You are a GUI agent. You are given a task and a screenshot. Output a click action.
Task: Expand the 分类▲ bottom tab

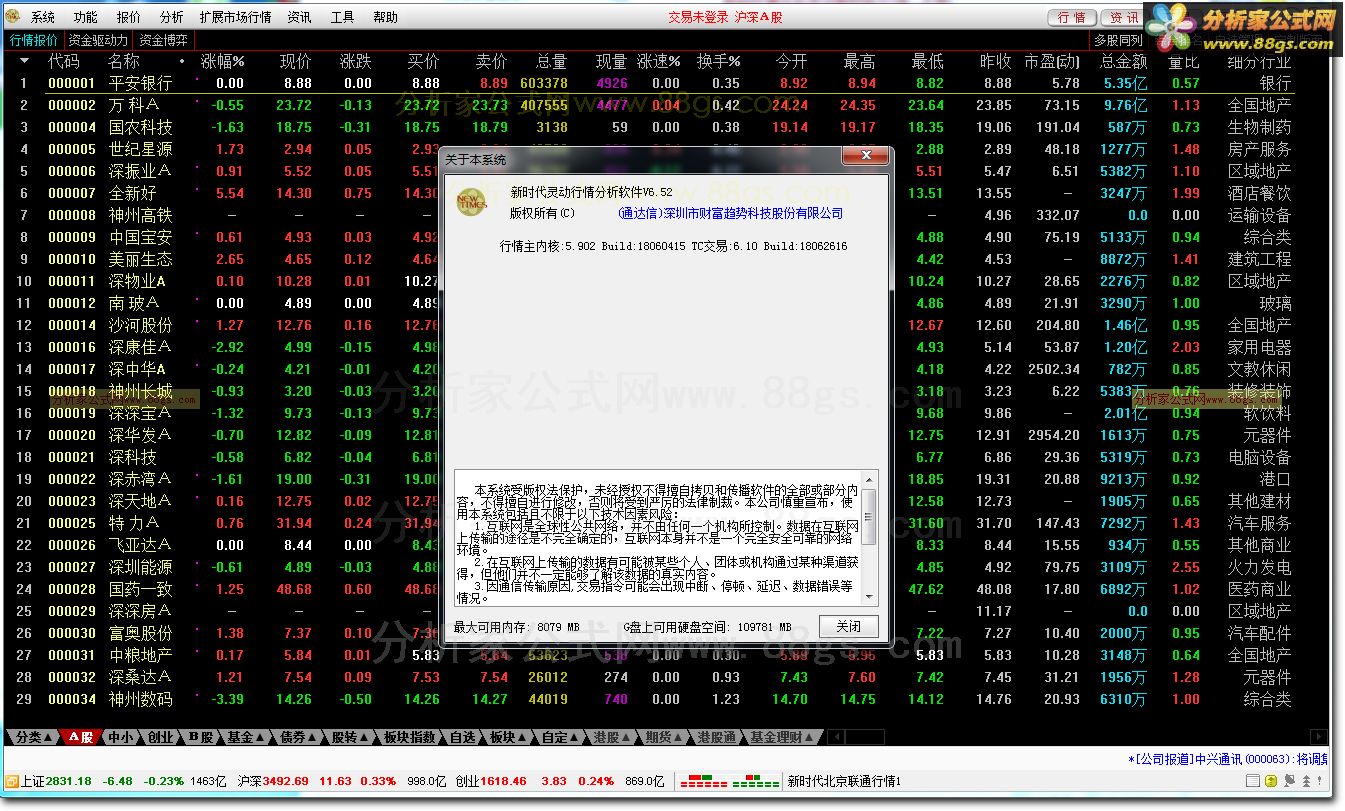(34, 737)
